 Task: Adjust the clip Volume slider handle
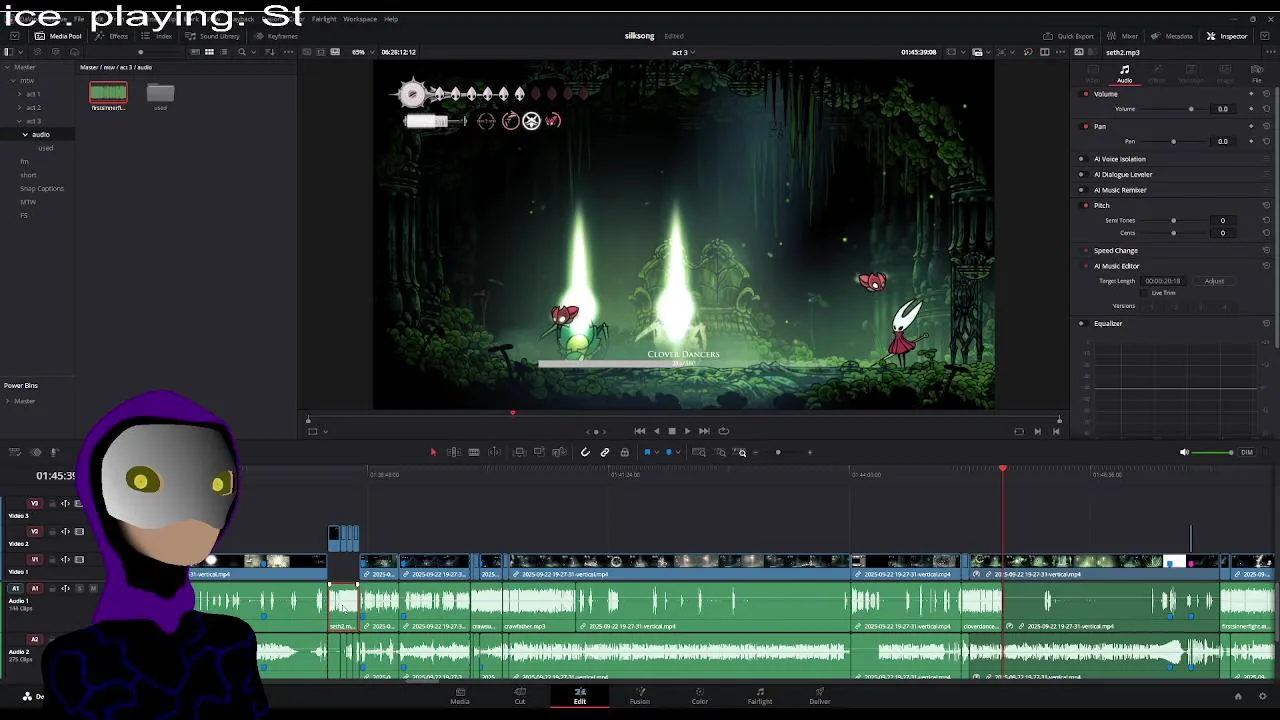pos(1191,109)
